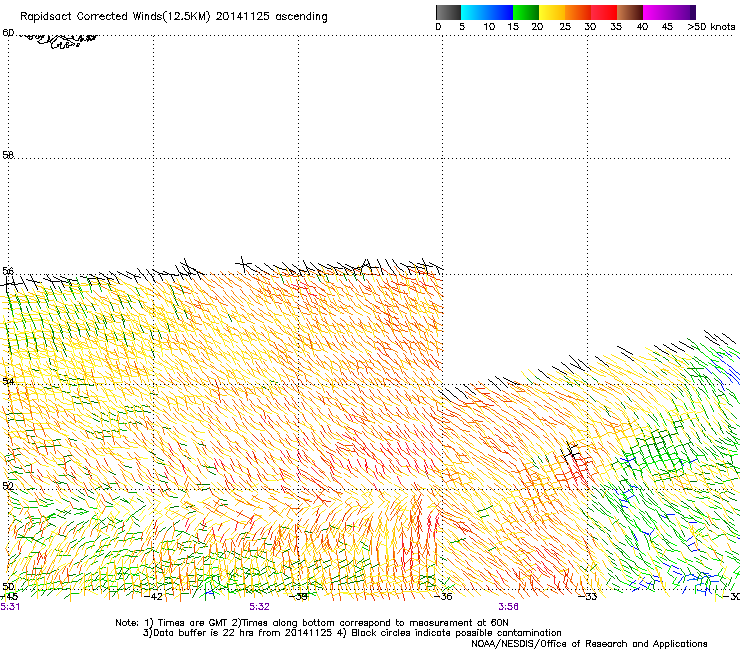Click legend tick label 25
This screenshot has height=650, width=740.
coord(565,27)
